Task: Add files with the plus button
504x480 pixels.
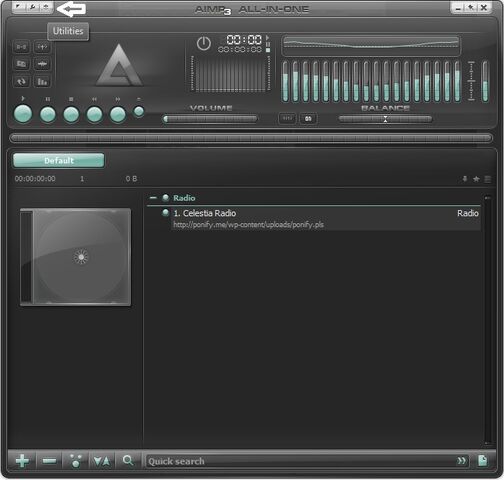Action: click(x=22, y=461)
